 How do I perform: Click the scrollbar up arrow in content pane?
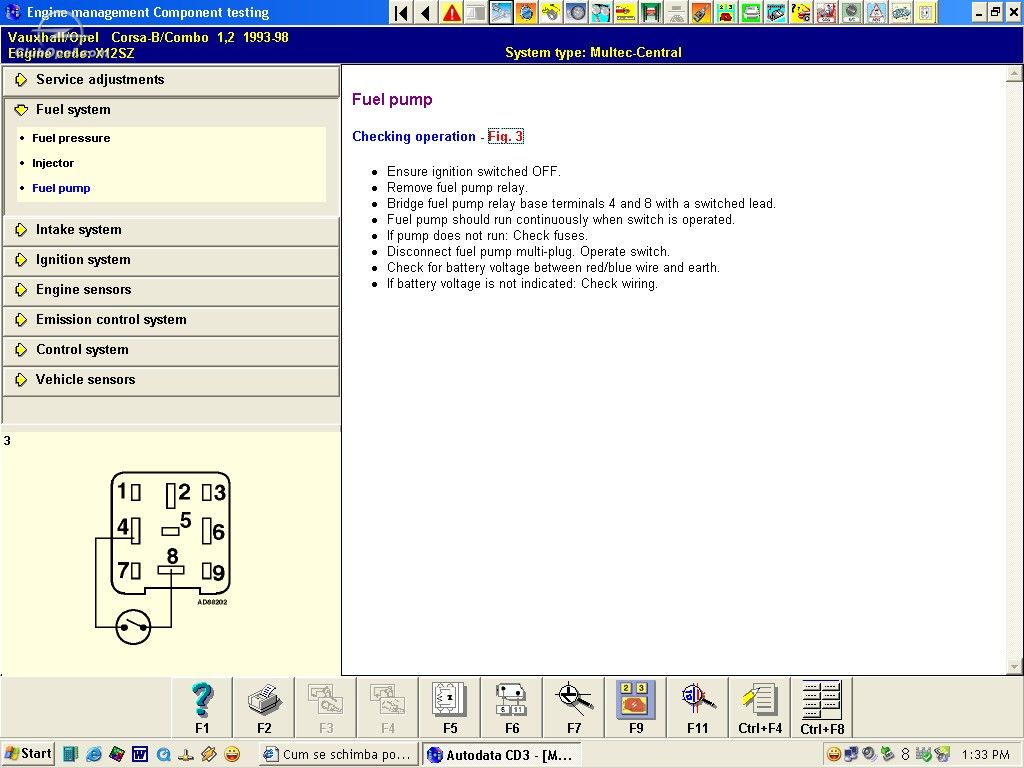(x=1014, y=74)
